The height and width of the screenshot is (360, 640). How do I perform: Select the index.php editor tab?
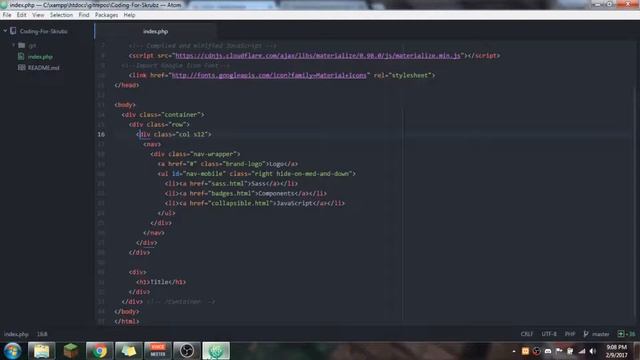(156, 31)
